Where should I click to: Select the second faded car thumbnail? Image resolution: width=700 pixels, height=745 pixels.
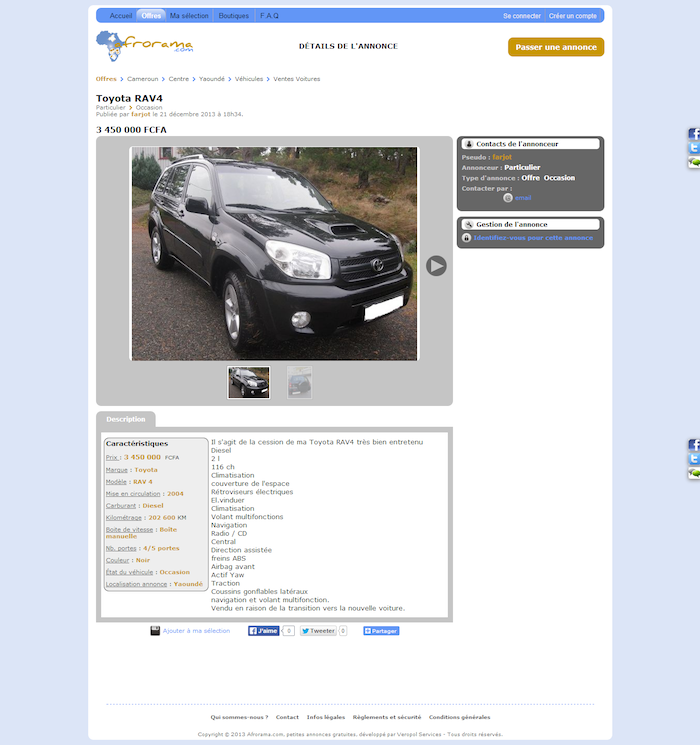pyautogui.click(x=299, y=382)
